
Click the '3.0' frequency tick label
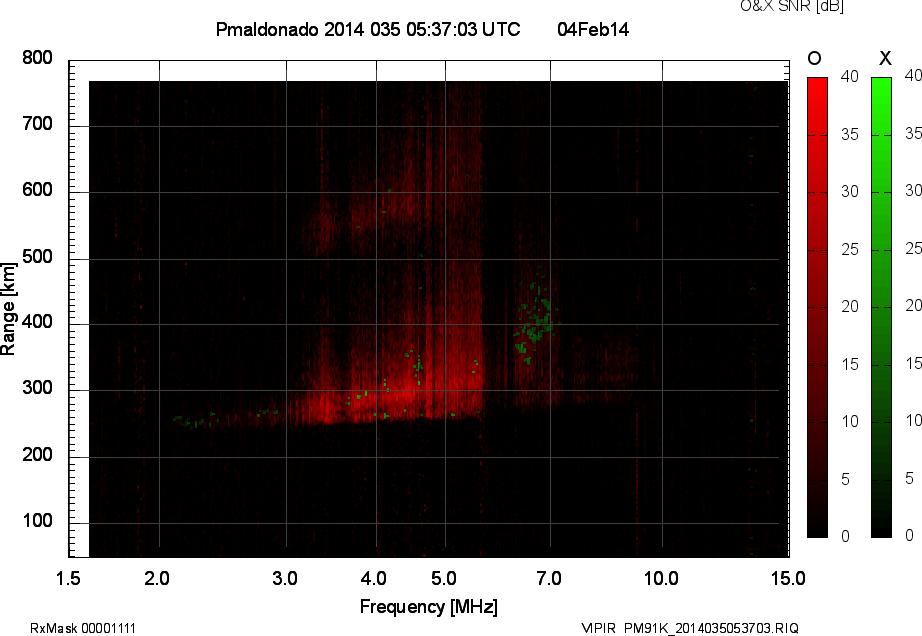pyautogui.click(x=285, y=578)
